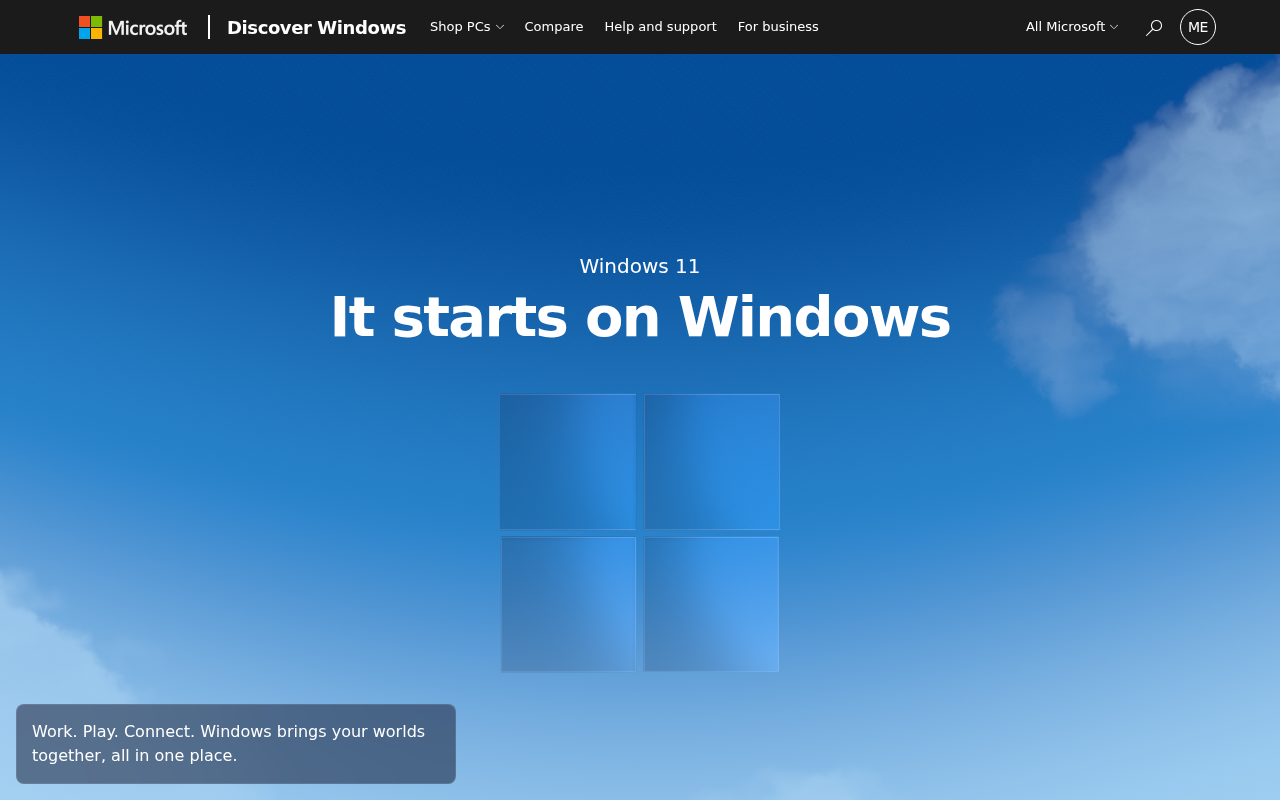Click the It starts on Windows headline
The image size is (1280, 800).
[x=640, y=317]
